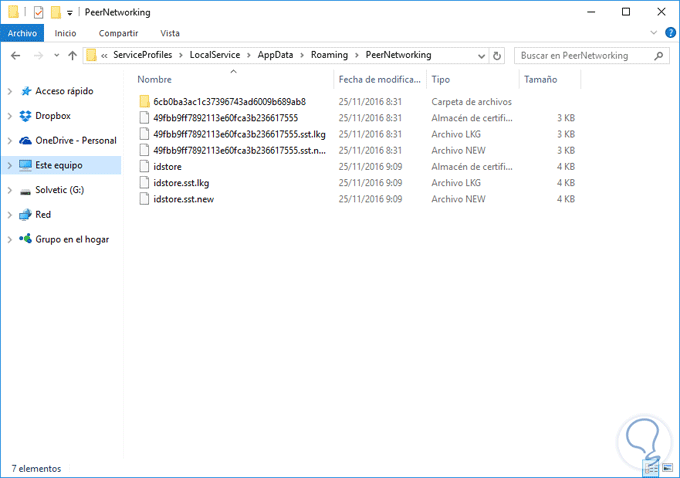Select Este equipo in navigation pane

[59, 165]
